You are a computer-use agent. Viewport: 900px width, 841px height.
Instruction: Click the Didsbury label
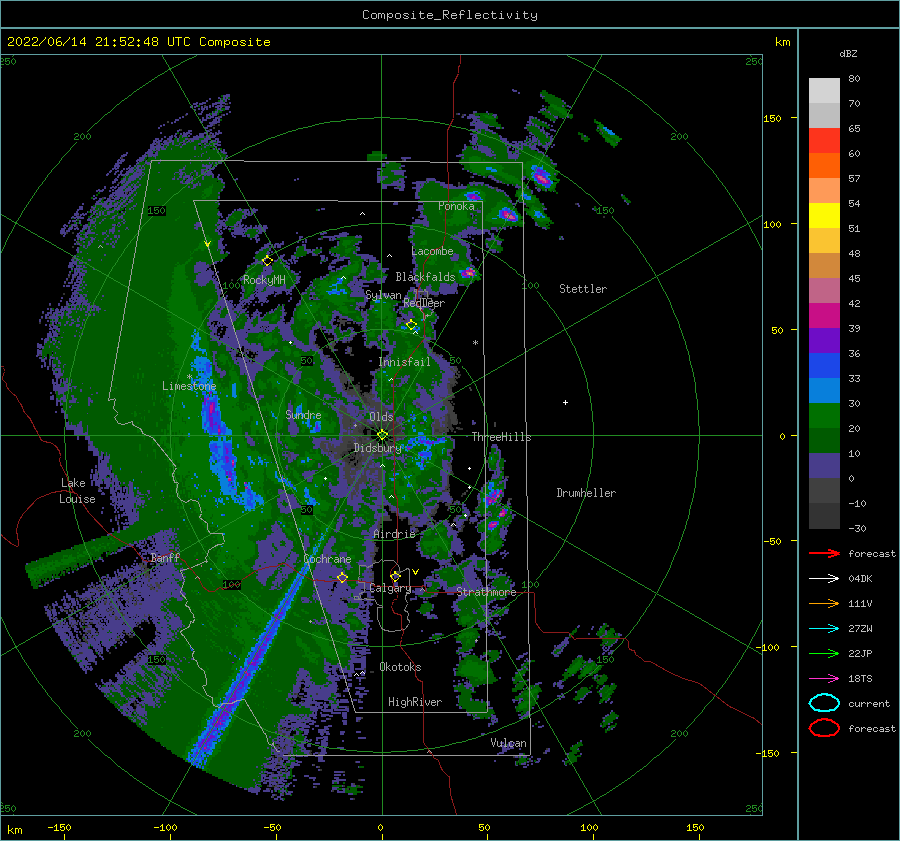click(x=378, y=448)
